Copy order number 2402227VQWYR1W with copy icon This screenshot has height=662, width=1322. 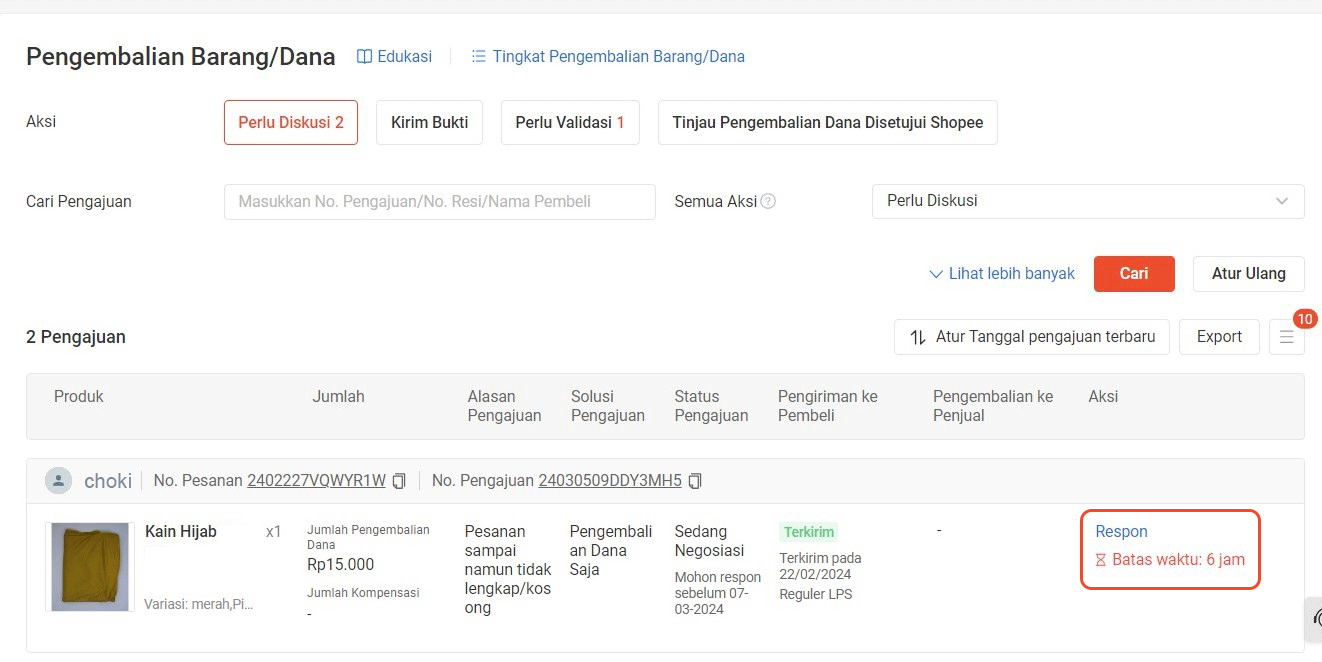[398, 480]
